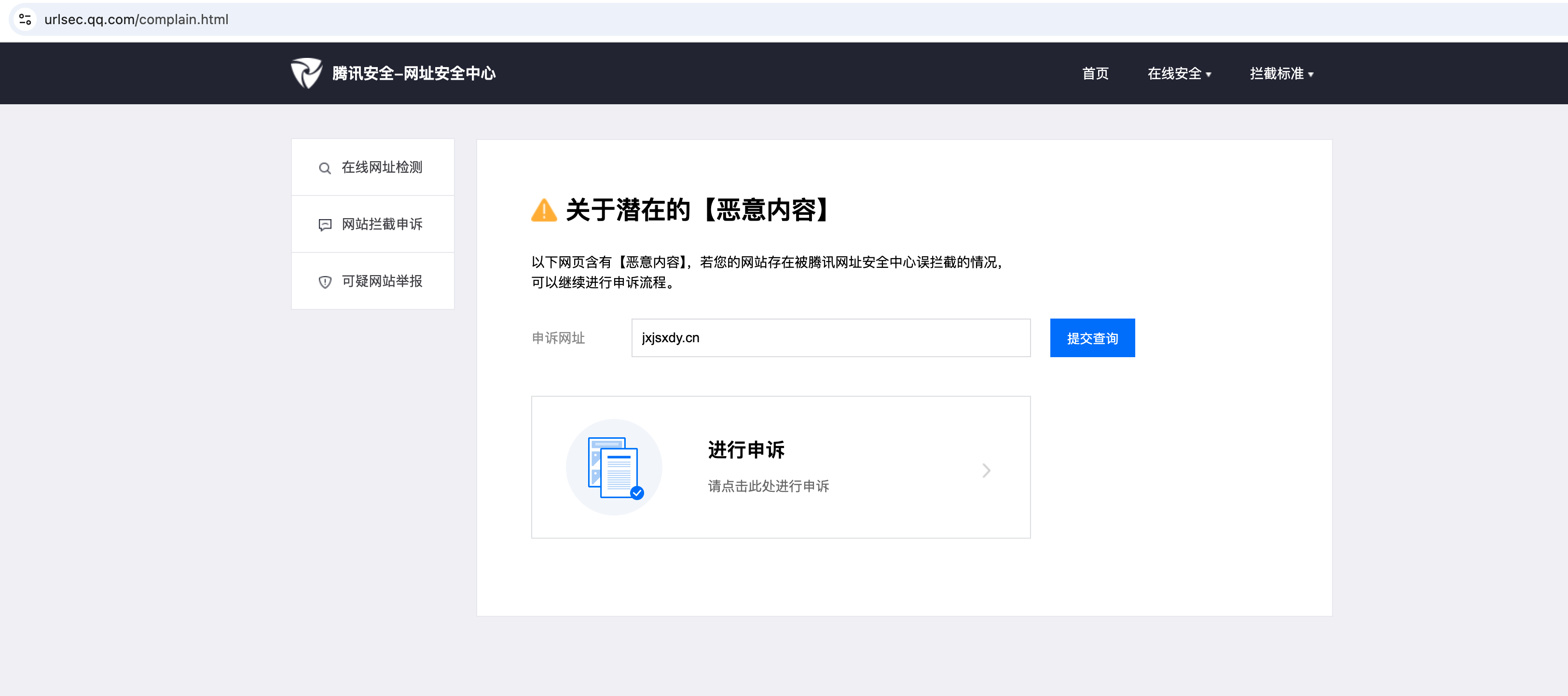Screen dimensions: 1568x696
Task: Expand the 在线安全 dropdown menu
Action: tap(1179, 74)
